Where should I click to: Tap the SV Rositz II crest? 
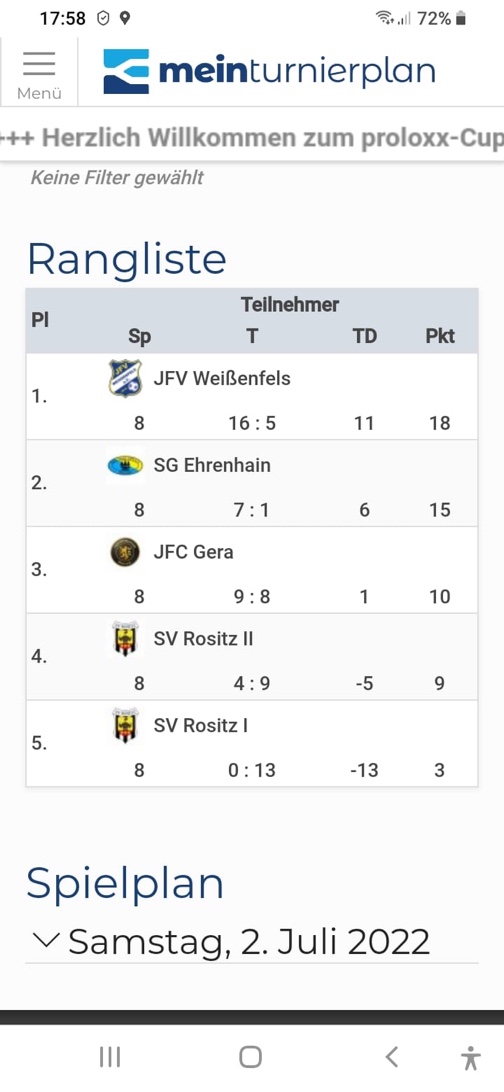point(125,639)
